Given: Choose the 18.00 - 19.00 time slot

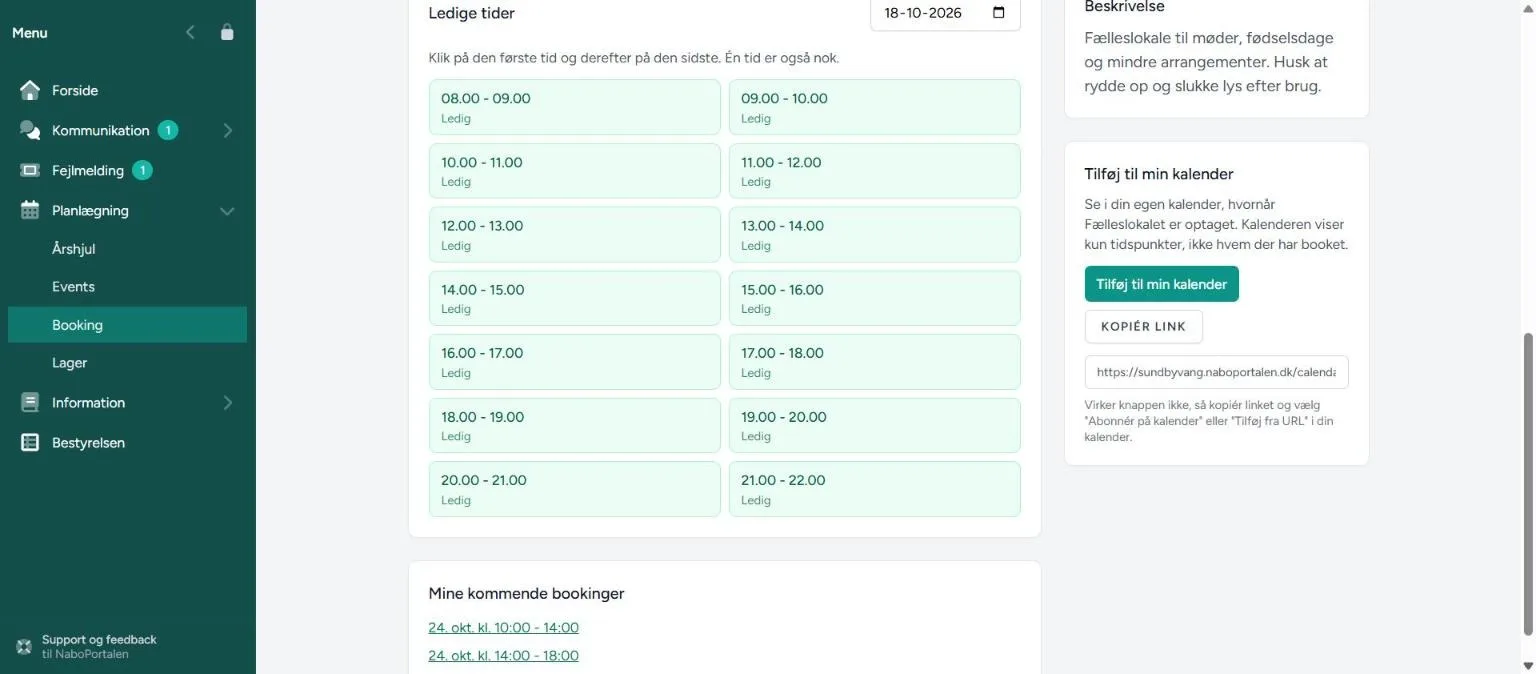Looking at the screenshot, I should tap(575, 425).
